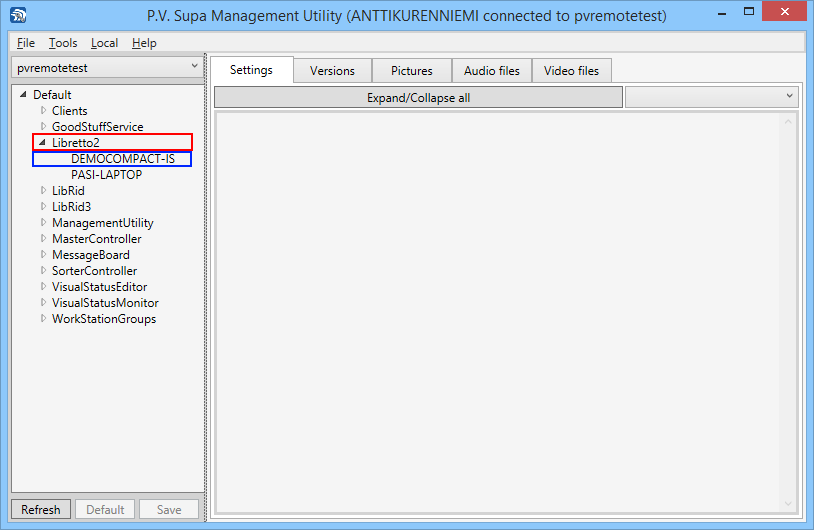This screenshot has width=814, height=530.
Task: Open the File menu
Action: point(26,43)
